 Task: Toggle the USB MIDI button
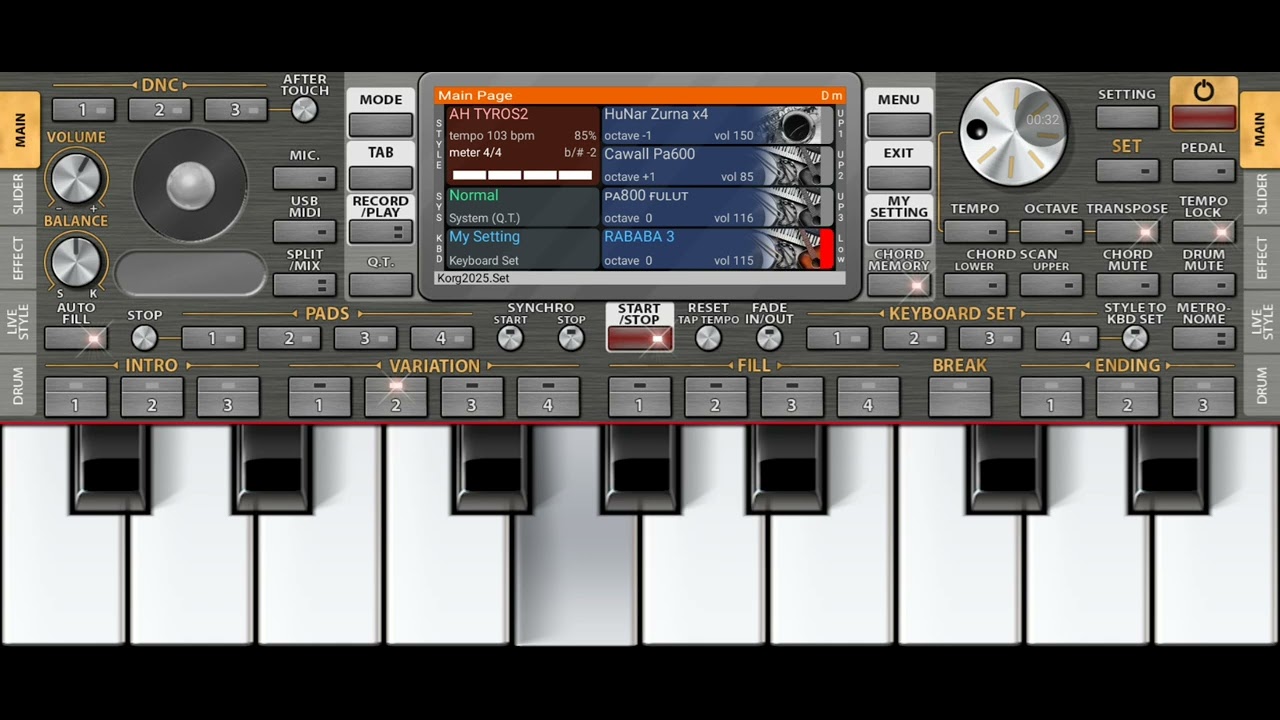[304, 232]
